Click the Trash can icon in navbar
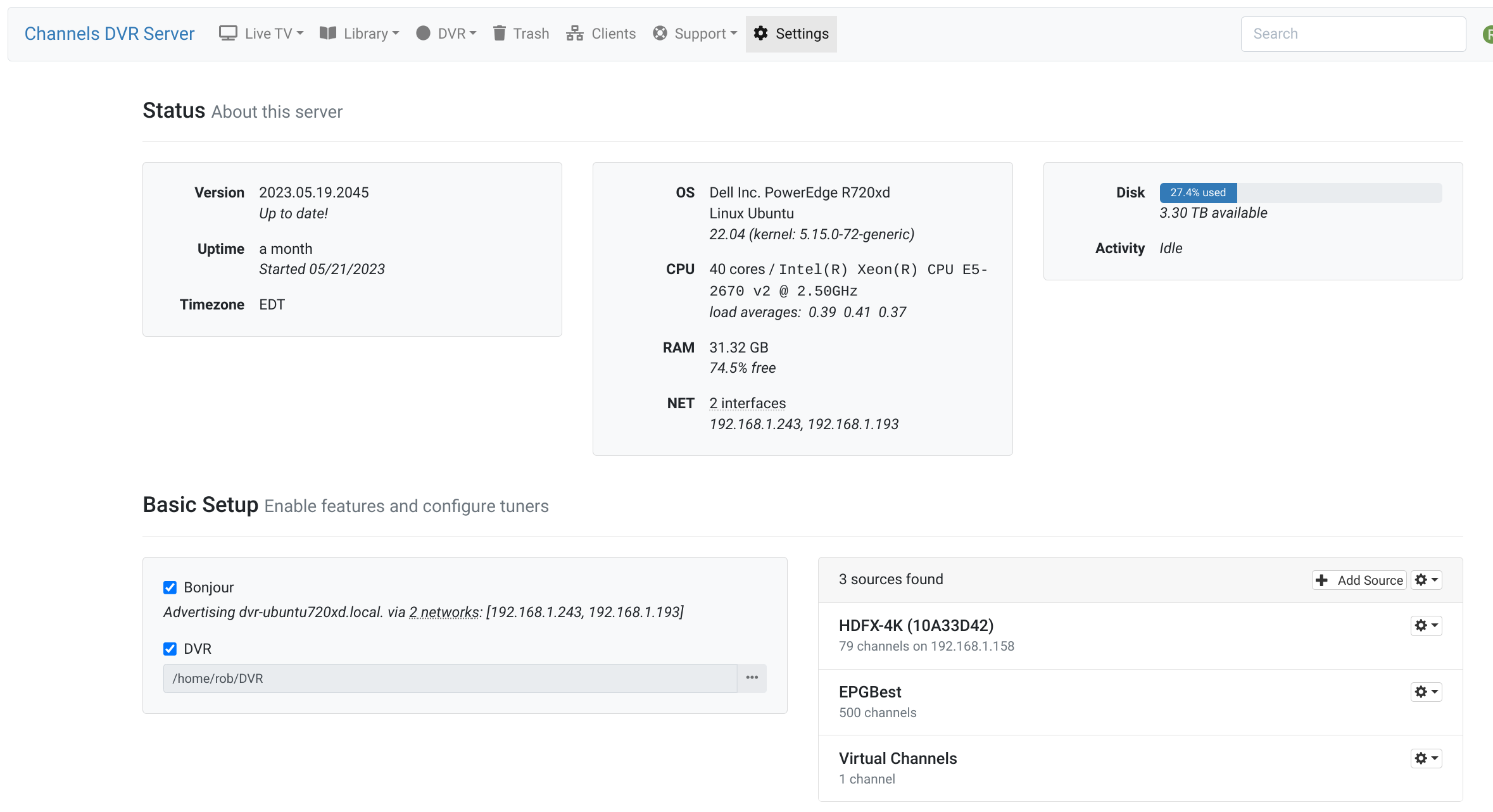This screenshot has height=812, width=1493. pyautogui.click(x=499, y=34)
